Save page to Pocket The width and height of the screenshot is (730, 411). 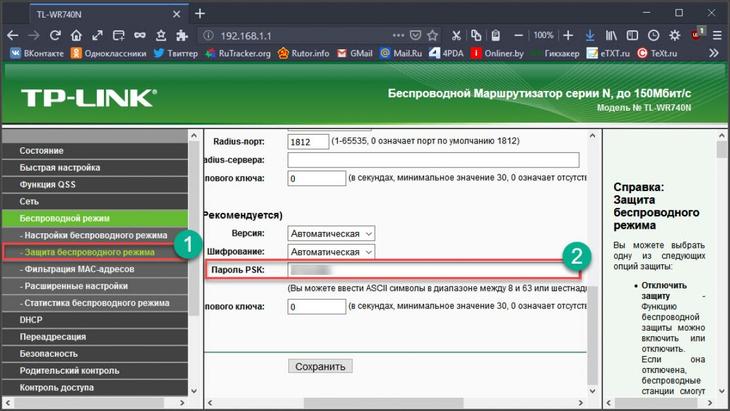click(415, 35)
